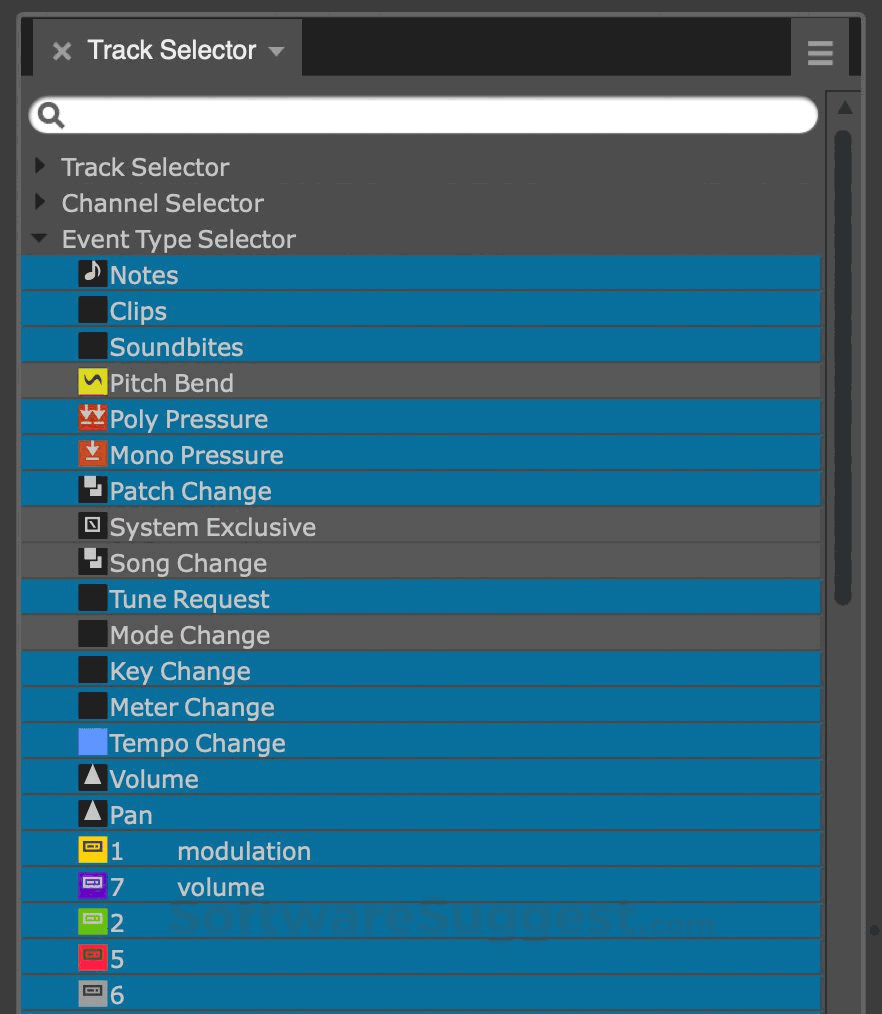Click the blue Tempo Change swatch
Image resolution: width=882 pixels, height=1014 pixels.
pos(92,741)
